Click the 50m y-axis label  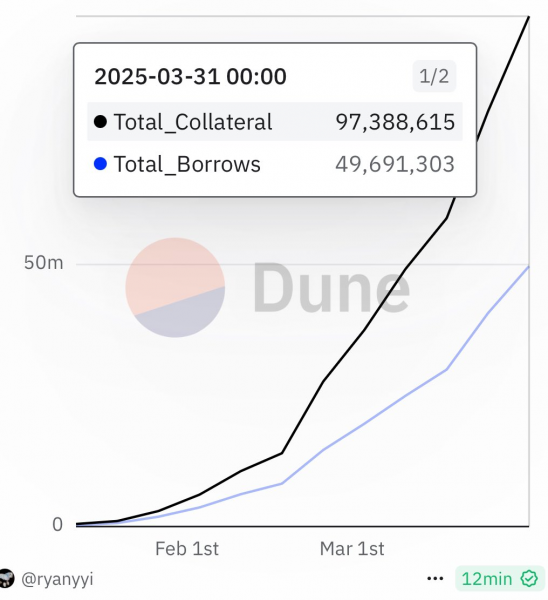click(x=44, y=263)
